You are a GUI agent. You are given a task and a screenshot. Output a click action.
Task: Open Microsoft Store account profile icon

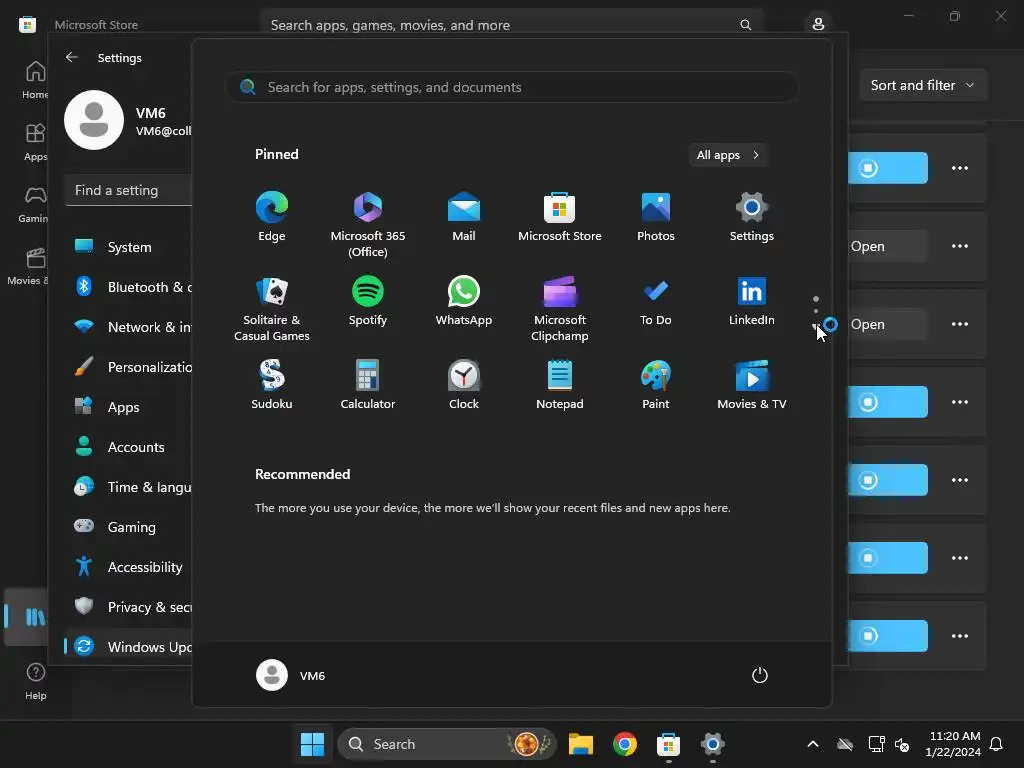(x=818, y=25)
